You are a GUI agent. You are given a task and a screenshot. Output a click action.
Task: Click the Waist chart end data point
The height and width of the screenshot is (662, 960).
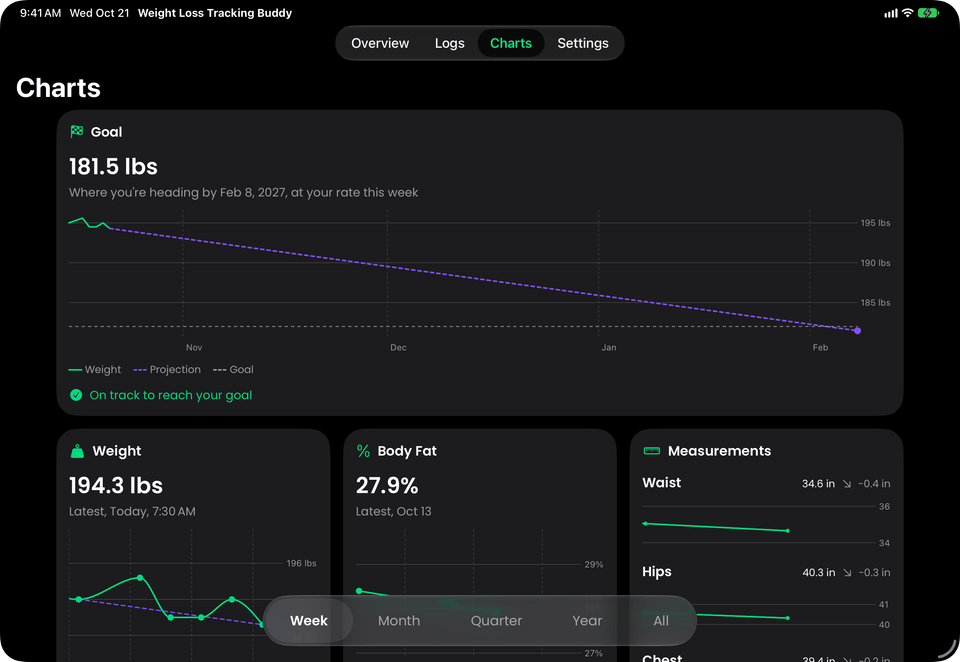(787, 530)
